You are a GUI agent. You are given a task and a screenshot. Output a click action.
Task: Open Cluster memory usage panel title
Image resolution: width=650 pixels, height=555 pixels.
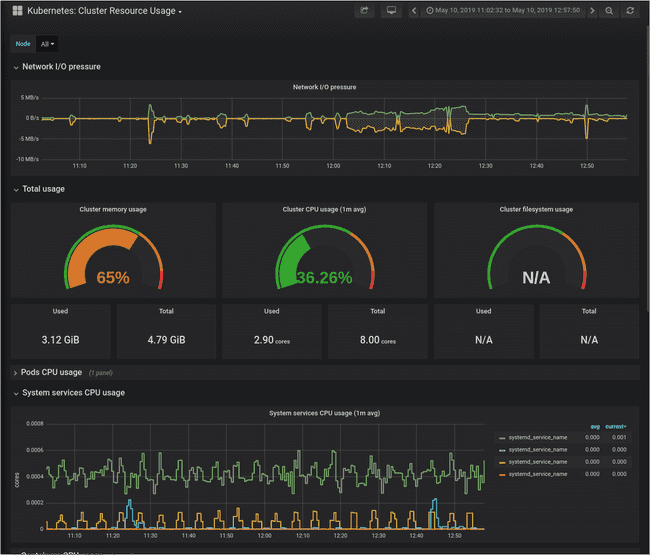click(113, 209)
